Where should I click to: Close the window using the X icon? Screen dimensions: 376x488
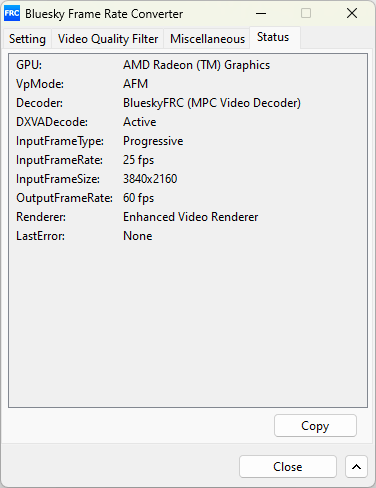(352, 14)
